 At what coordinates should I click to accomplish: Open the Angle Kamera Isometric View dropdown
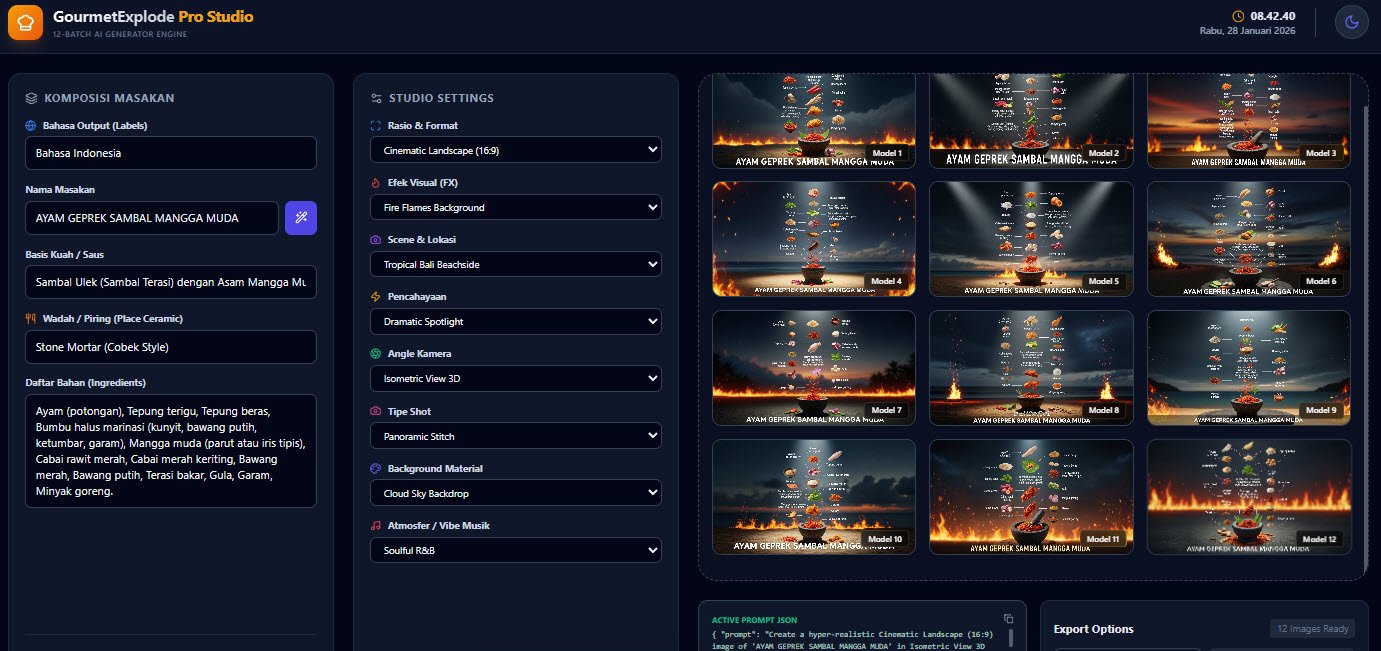coord(516,378)
